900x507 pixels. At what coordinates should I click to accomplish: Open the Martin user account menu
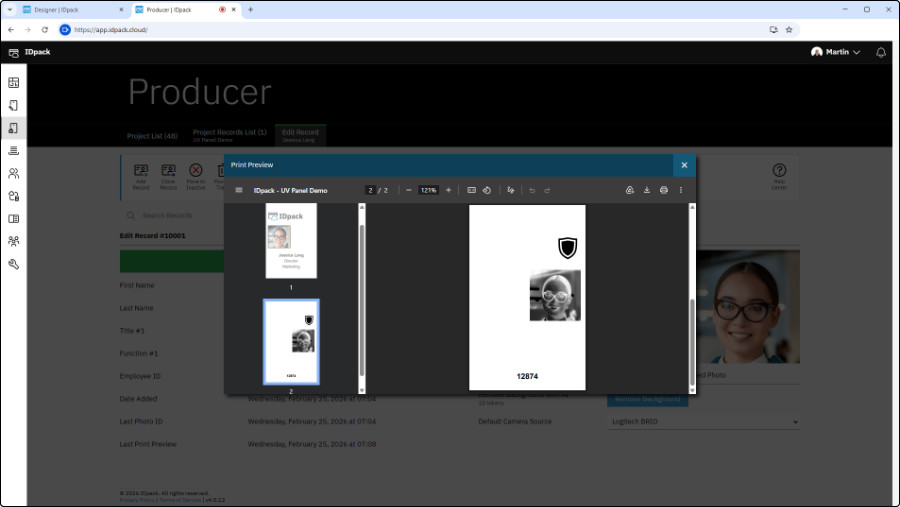tap(836, 52)
